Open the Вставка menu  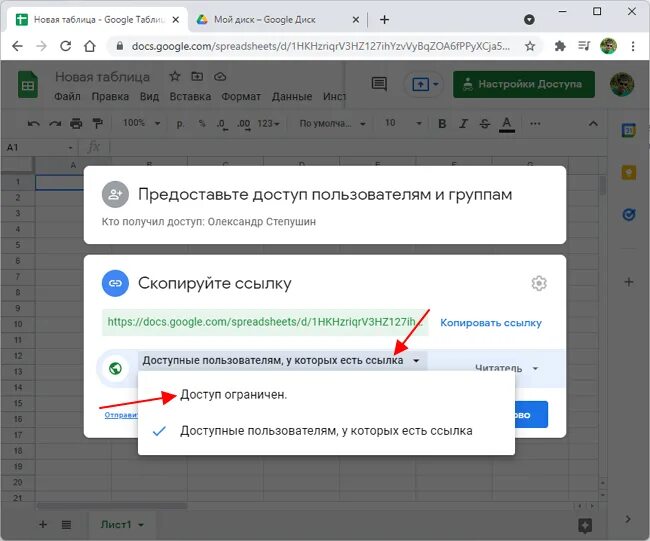point(190,97)
